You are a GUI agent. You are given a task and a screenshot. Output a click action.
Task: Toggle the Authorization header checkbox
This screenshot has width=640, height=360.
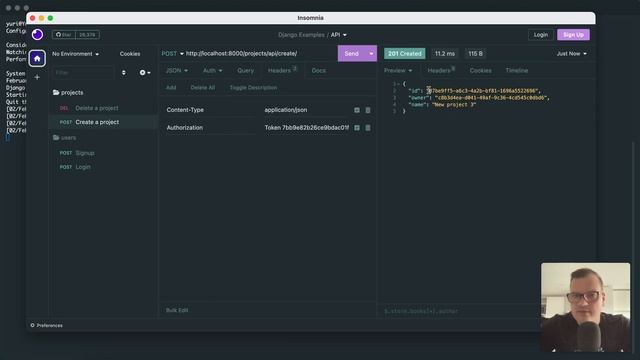pyautogui.click(x=357, y=128)
